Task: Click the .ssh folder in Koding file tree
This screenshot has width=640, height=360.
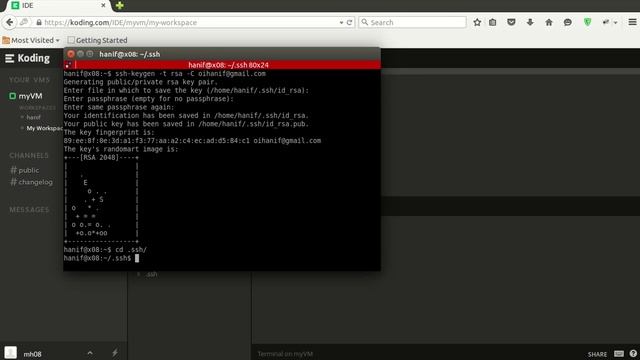Action: [x=151, y=274]
